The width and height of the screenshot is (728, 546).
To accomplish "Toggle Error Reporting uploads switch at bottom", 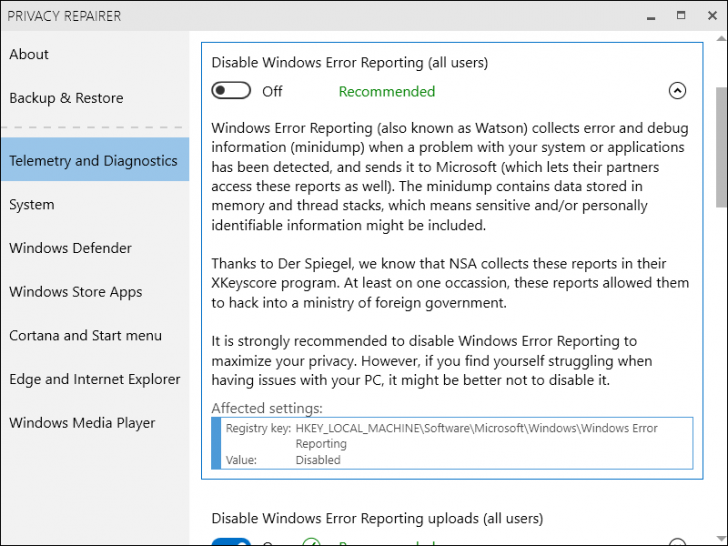I will (x=231, y=542).
